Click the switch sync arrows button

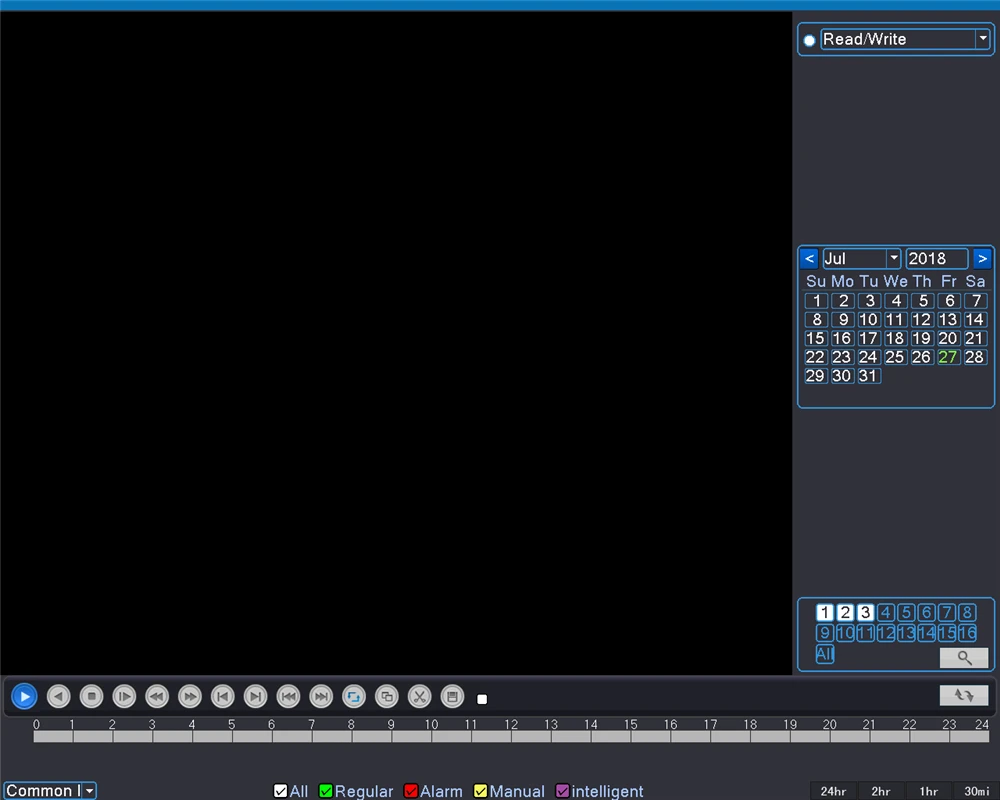click(x=964, y=695)
